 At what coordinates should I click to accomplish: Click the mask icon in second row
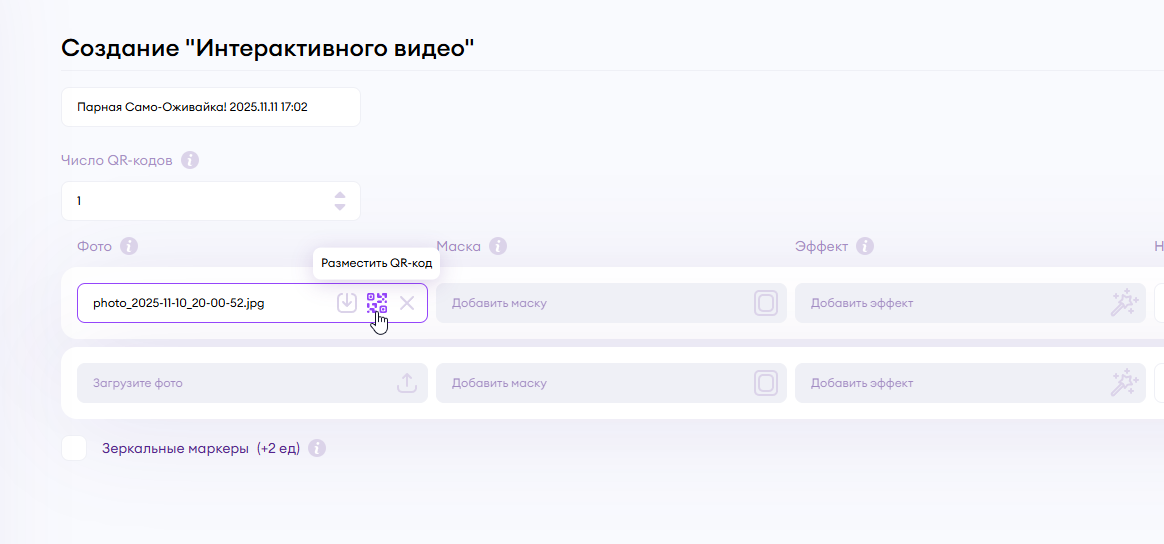[x=766, y=383]
